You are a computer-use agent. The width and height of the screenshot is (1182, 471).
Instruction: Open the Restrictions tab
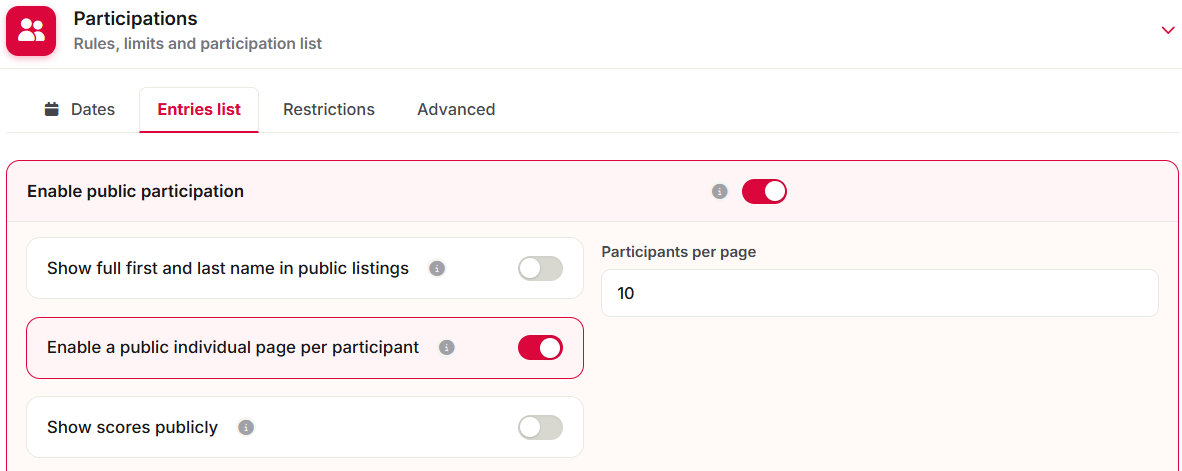[329, 109]
